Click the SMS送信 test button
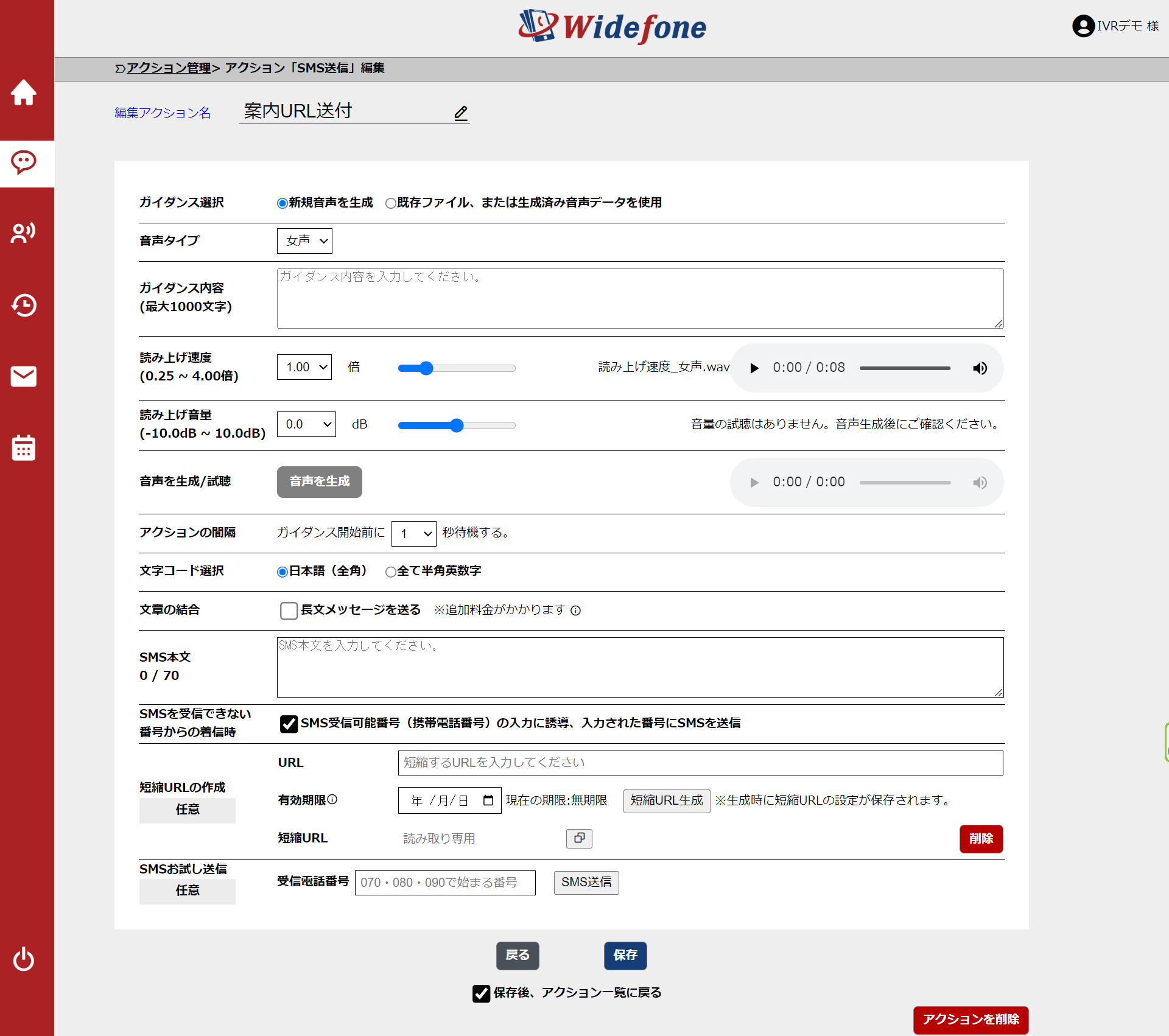 (586, 883)
